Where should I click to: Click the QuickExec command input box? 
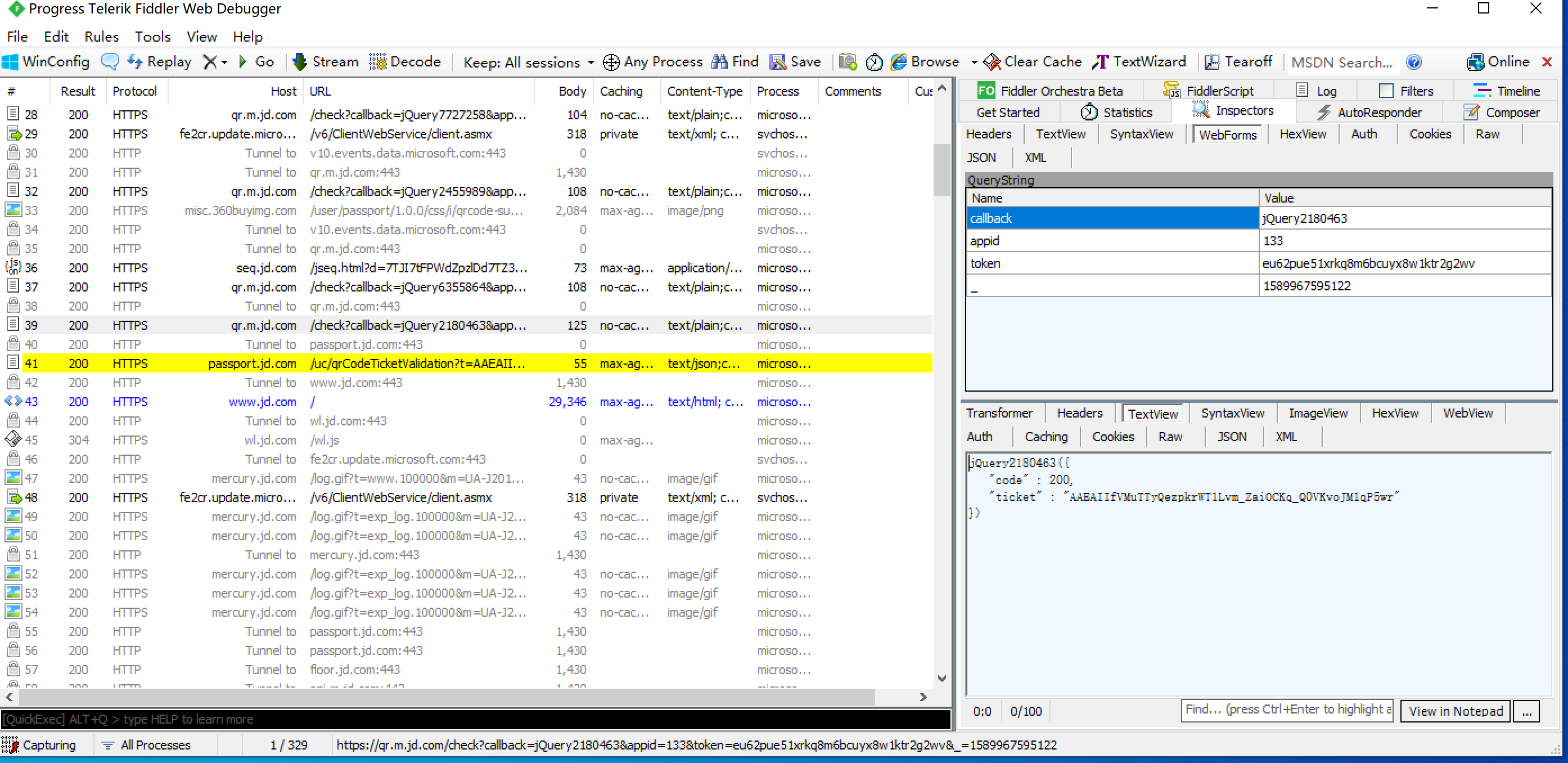[475, 719]
